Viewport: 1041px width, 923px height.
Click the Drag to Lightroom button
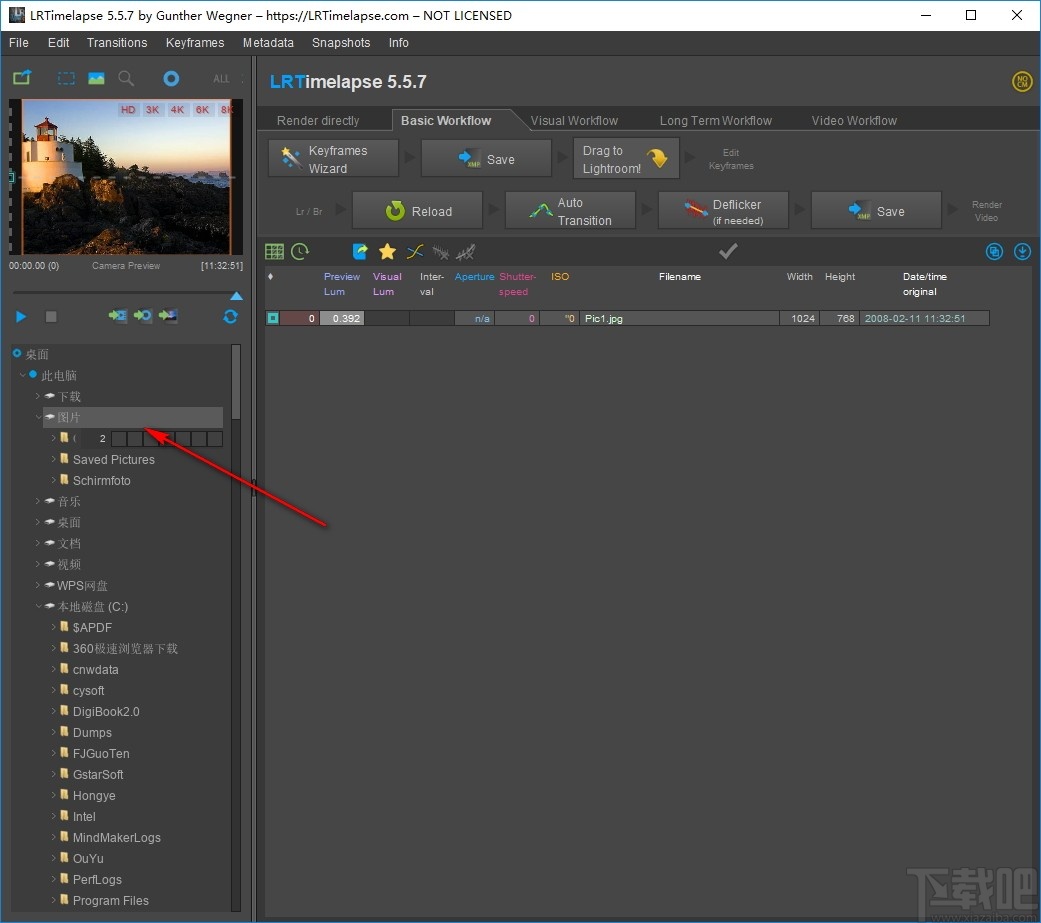[x=626, y=159]
